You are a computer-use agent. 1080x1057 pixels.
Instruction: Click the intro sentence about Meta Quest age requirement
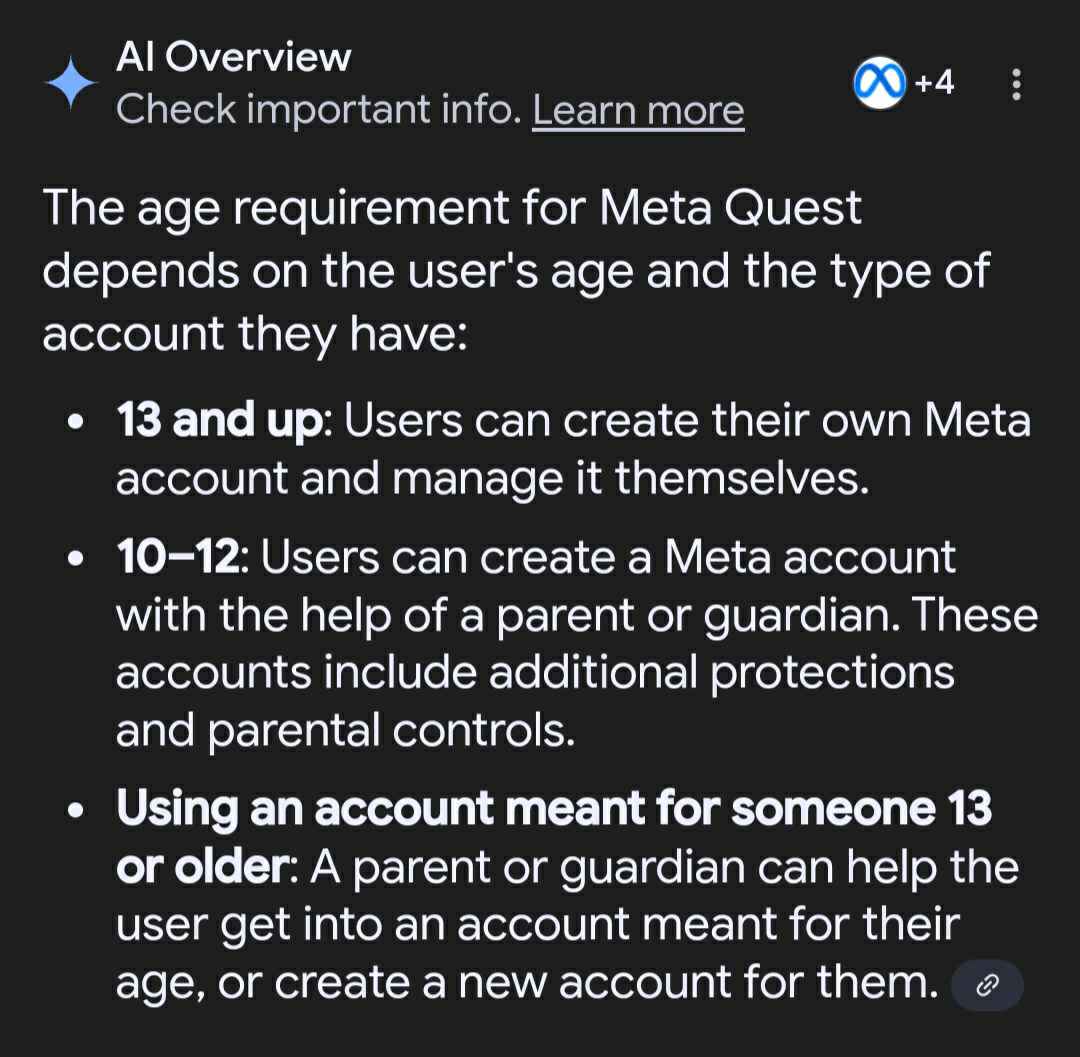(x=517, y=270)
